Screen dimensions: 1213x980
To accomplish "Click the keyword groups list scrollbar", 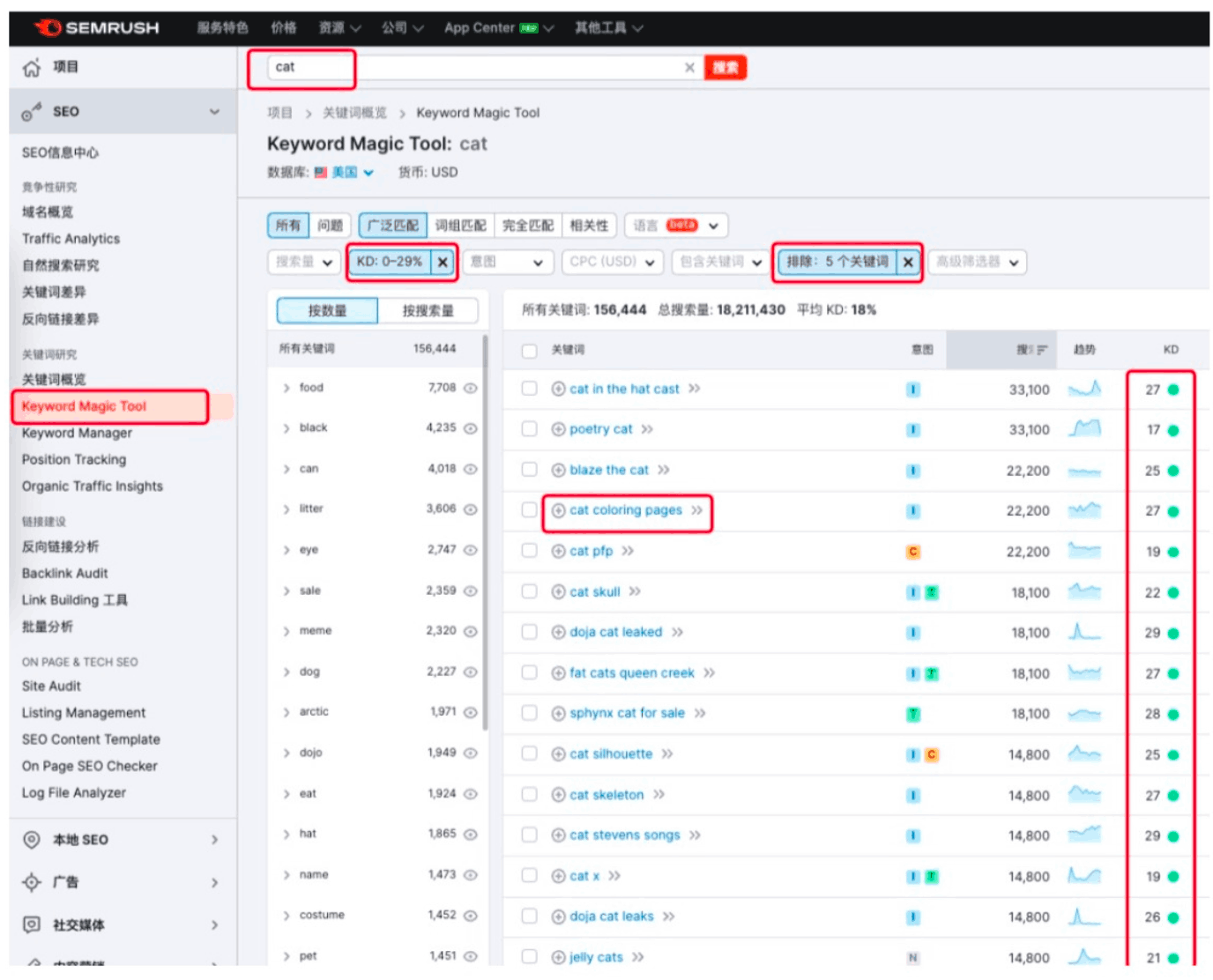I will coord(485,529).
